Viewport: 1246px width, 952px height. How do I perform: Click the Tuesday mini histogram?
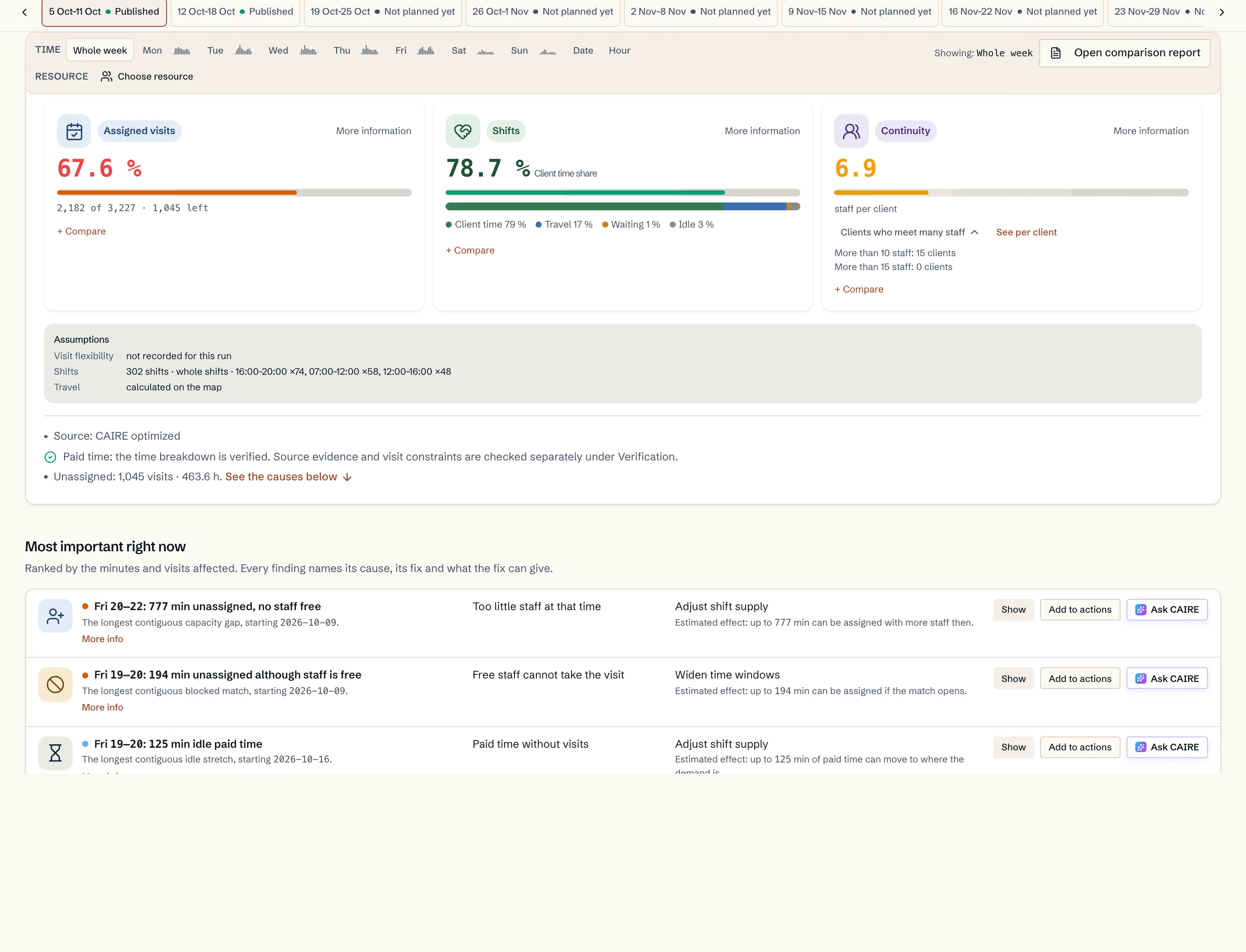[x=243, y=51]
